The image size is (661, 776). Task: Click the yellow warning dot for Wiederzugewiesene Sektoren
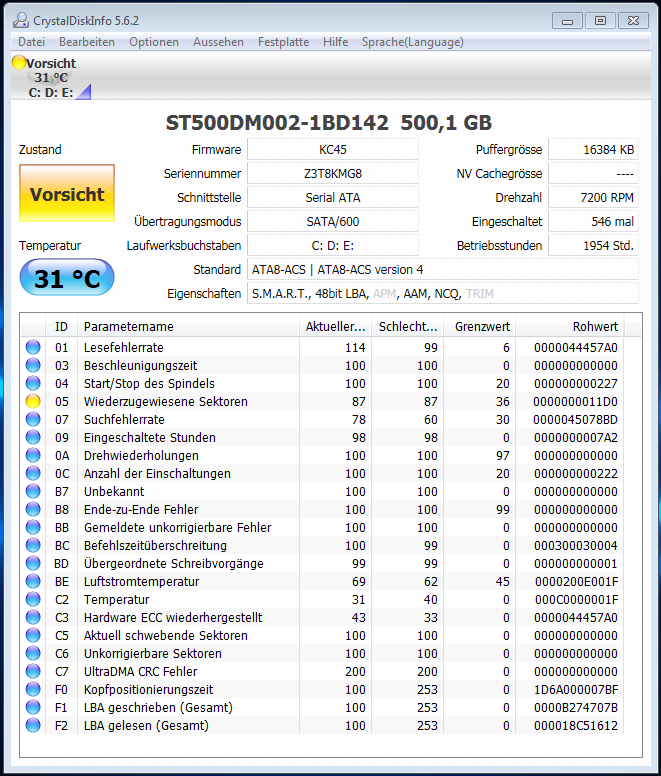point(33,401)
